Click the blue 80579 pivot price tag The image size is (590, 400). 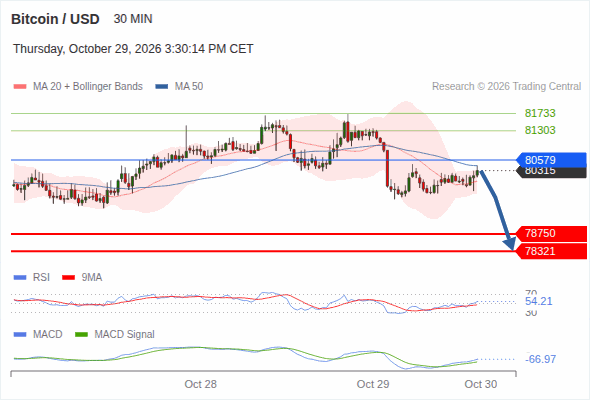[551, 160]
